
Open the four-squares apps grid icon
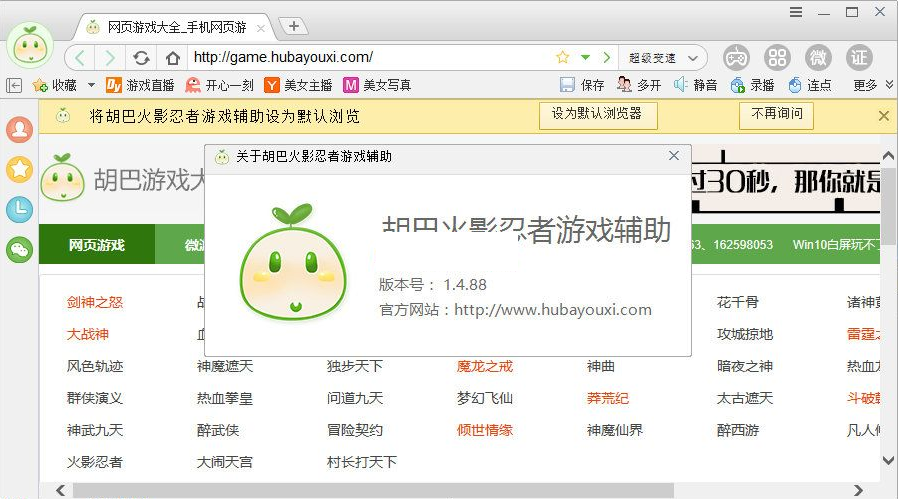[x=777, y=57]
